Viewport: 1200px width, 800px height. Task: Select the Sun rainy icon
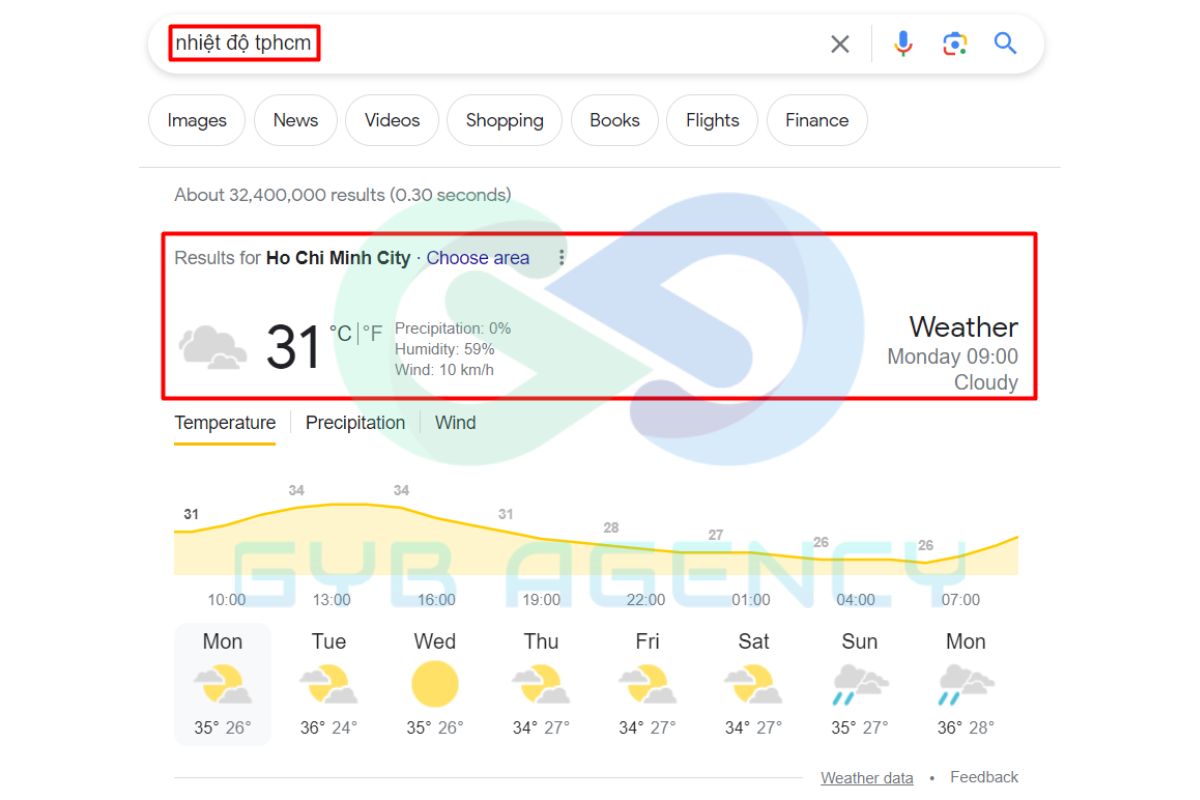[860, 686]
